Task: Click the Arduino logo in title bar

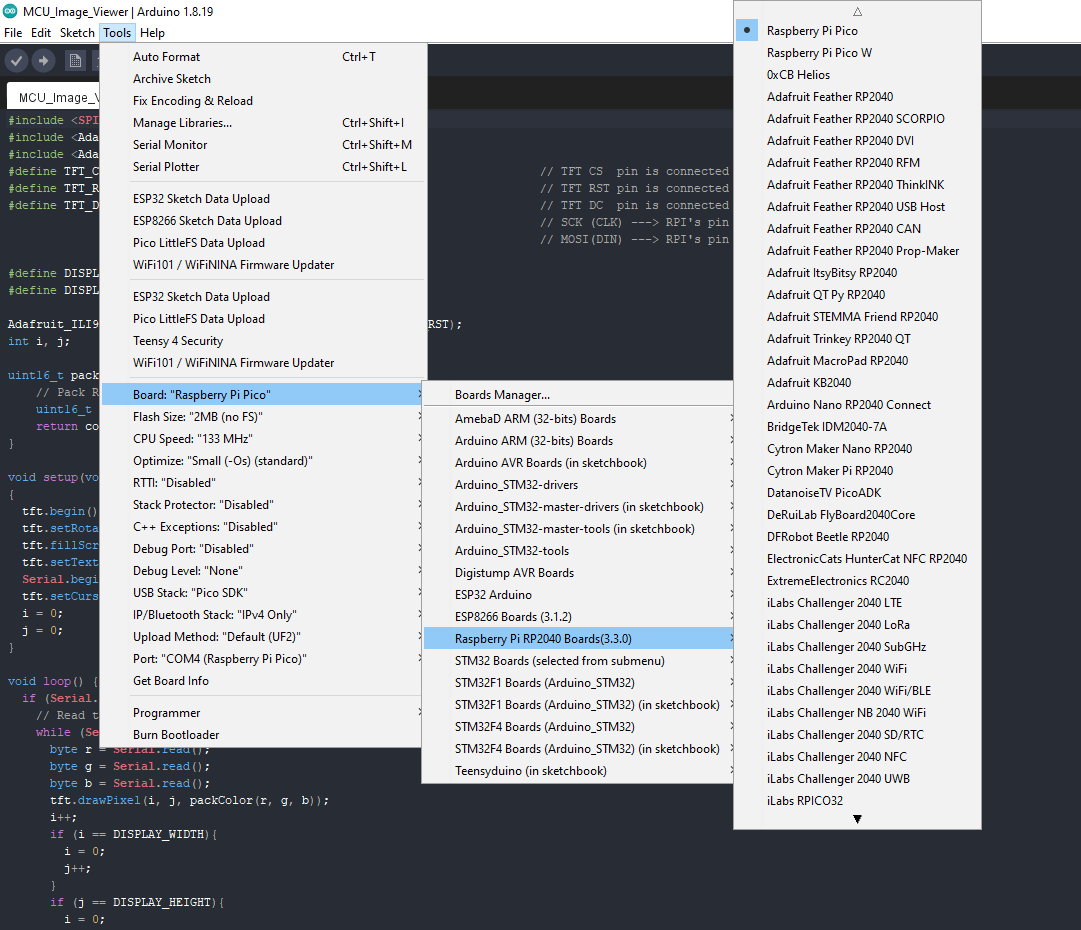Action: (10, 11)
